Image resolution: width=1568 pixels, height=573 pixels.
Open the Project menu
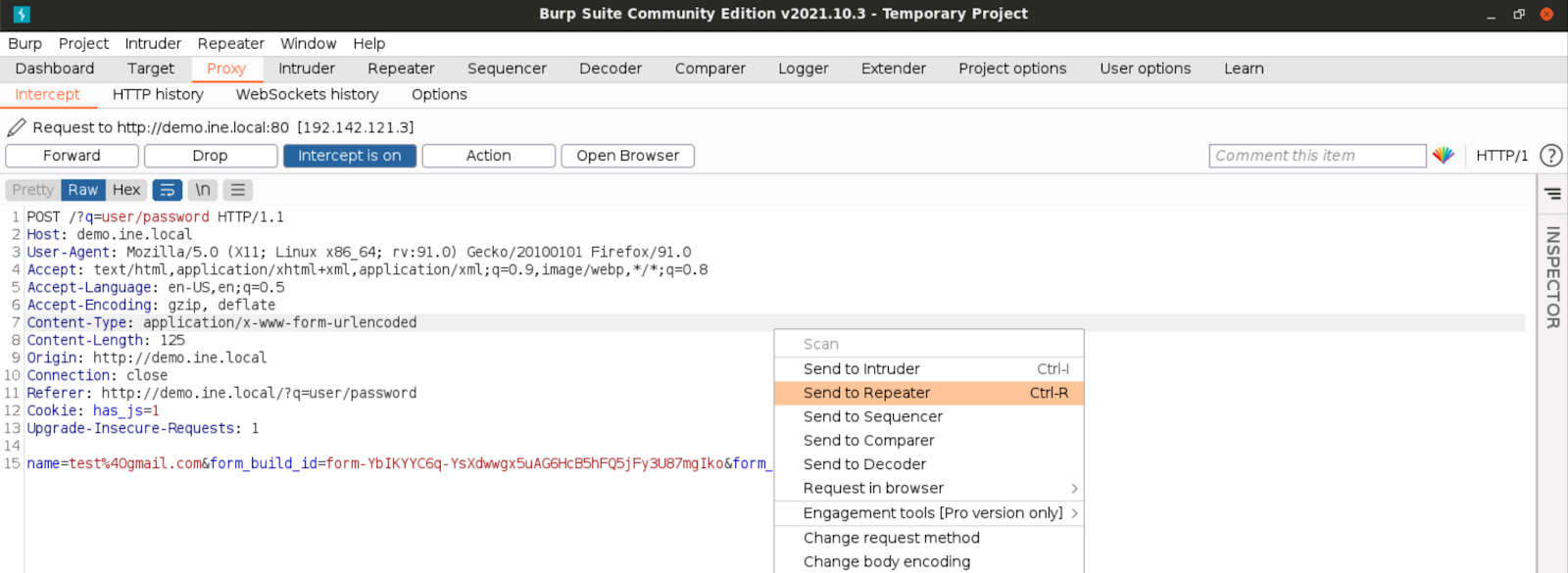83,43
